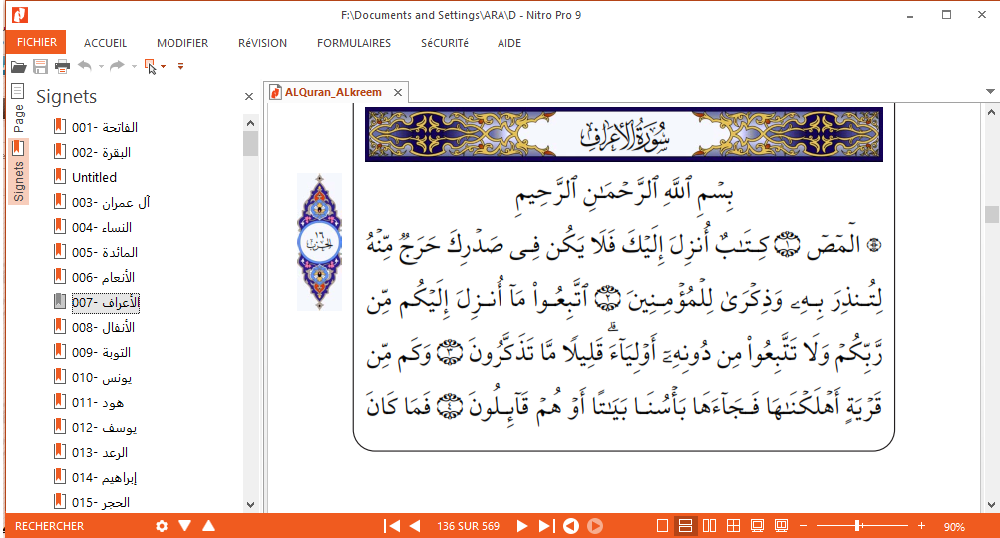
Task: Show the Page thumbnails side panel
Action: [x=18, y=108]
